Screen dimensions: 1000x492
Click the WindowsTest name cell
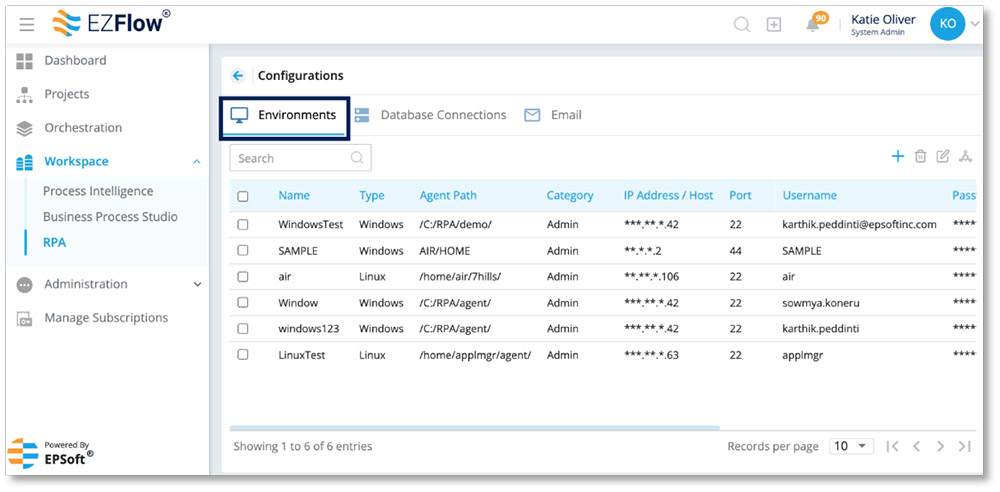(311, 225)
